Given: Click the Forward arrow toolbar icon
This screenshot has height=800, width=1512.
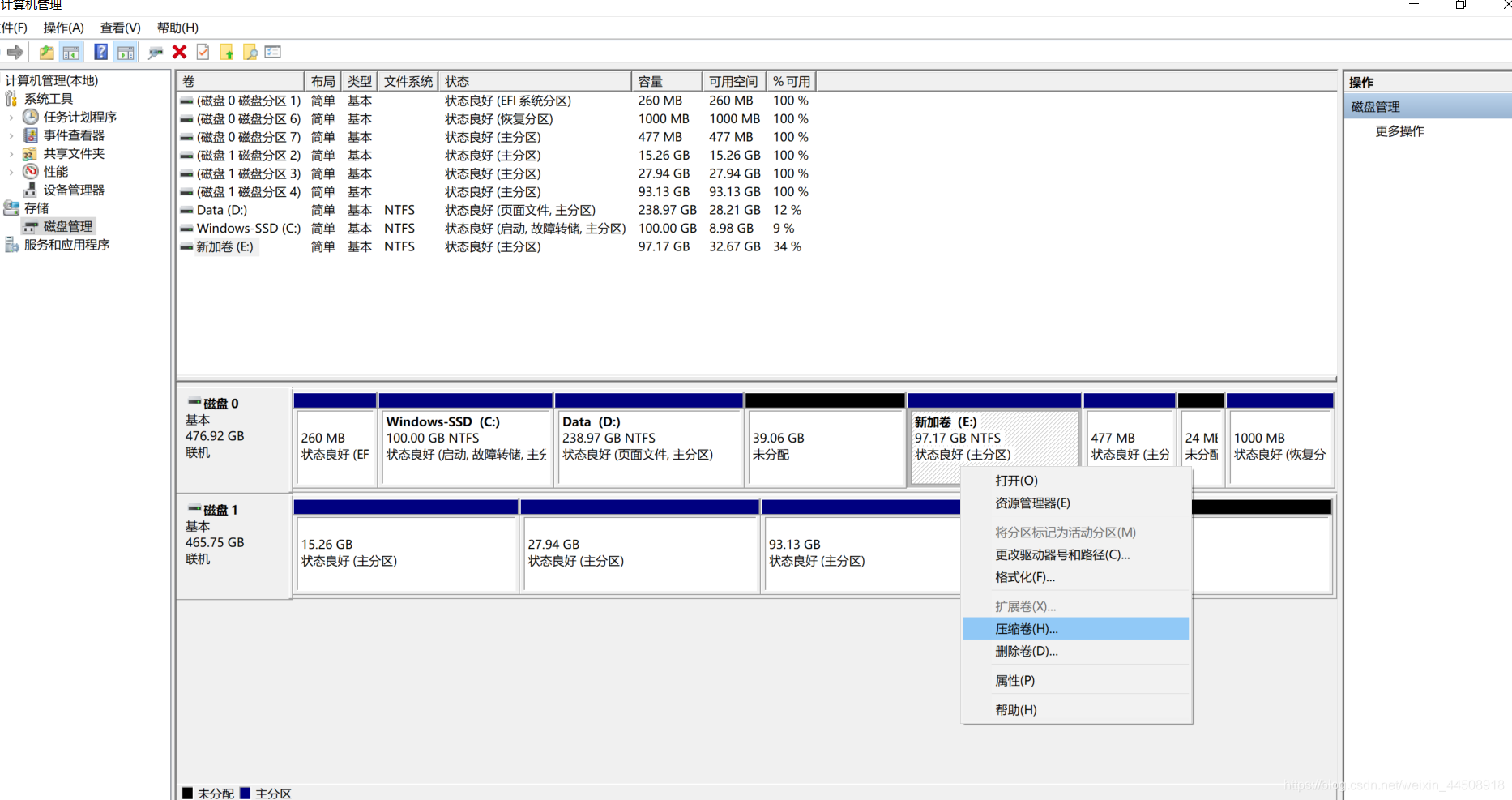Looking at the screenshot, I should point(15,53).
